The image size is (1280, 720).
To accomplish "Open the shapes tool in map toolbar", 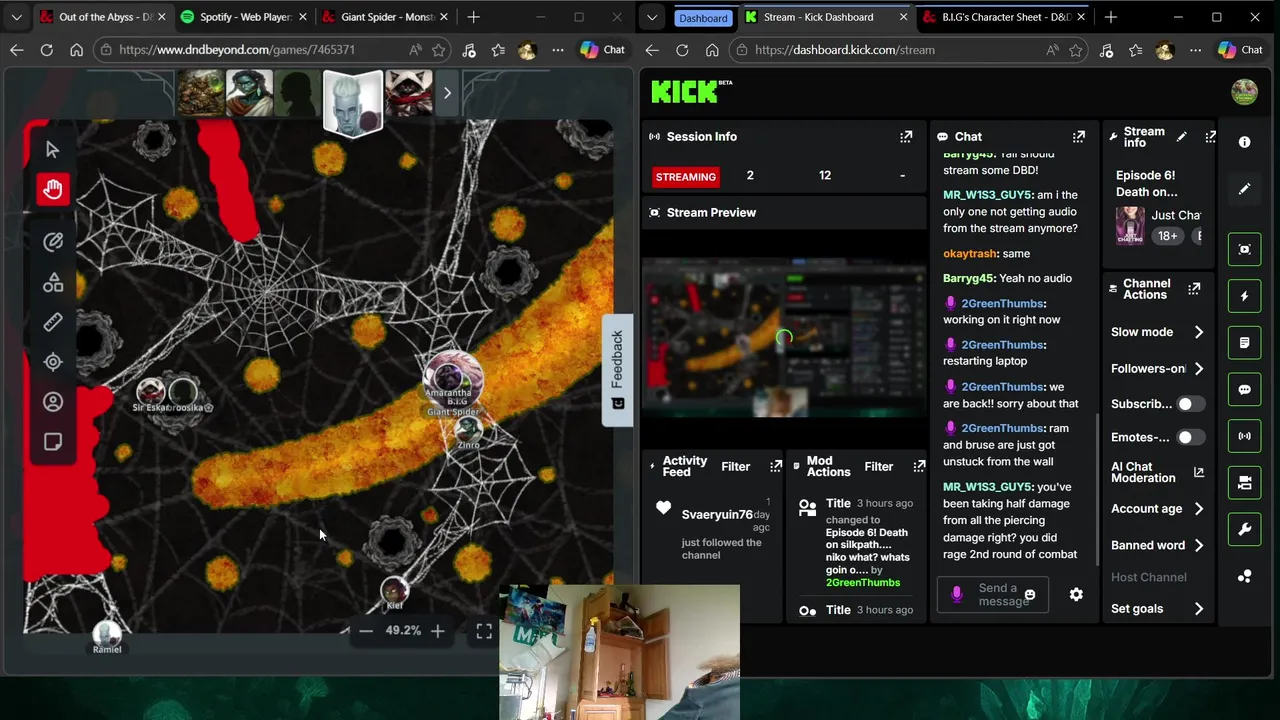I will [53, 283].
